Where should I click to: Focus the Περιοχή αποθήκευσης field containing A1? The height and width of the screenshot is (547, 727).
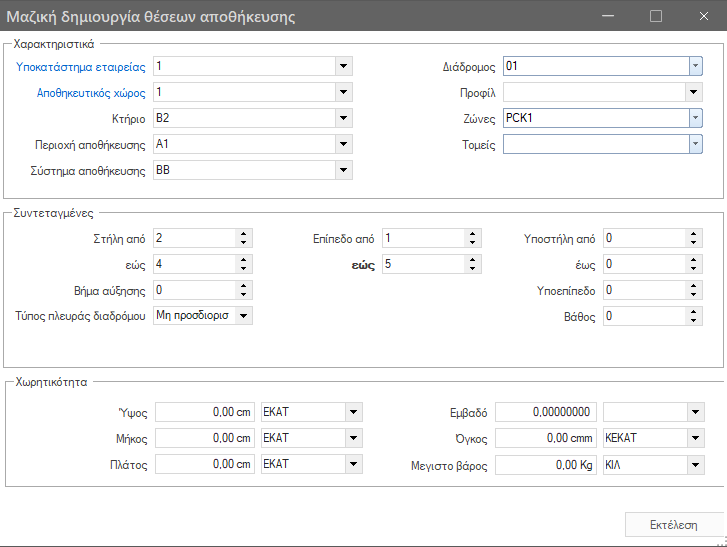[x=244, y=144]
